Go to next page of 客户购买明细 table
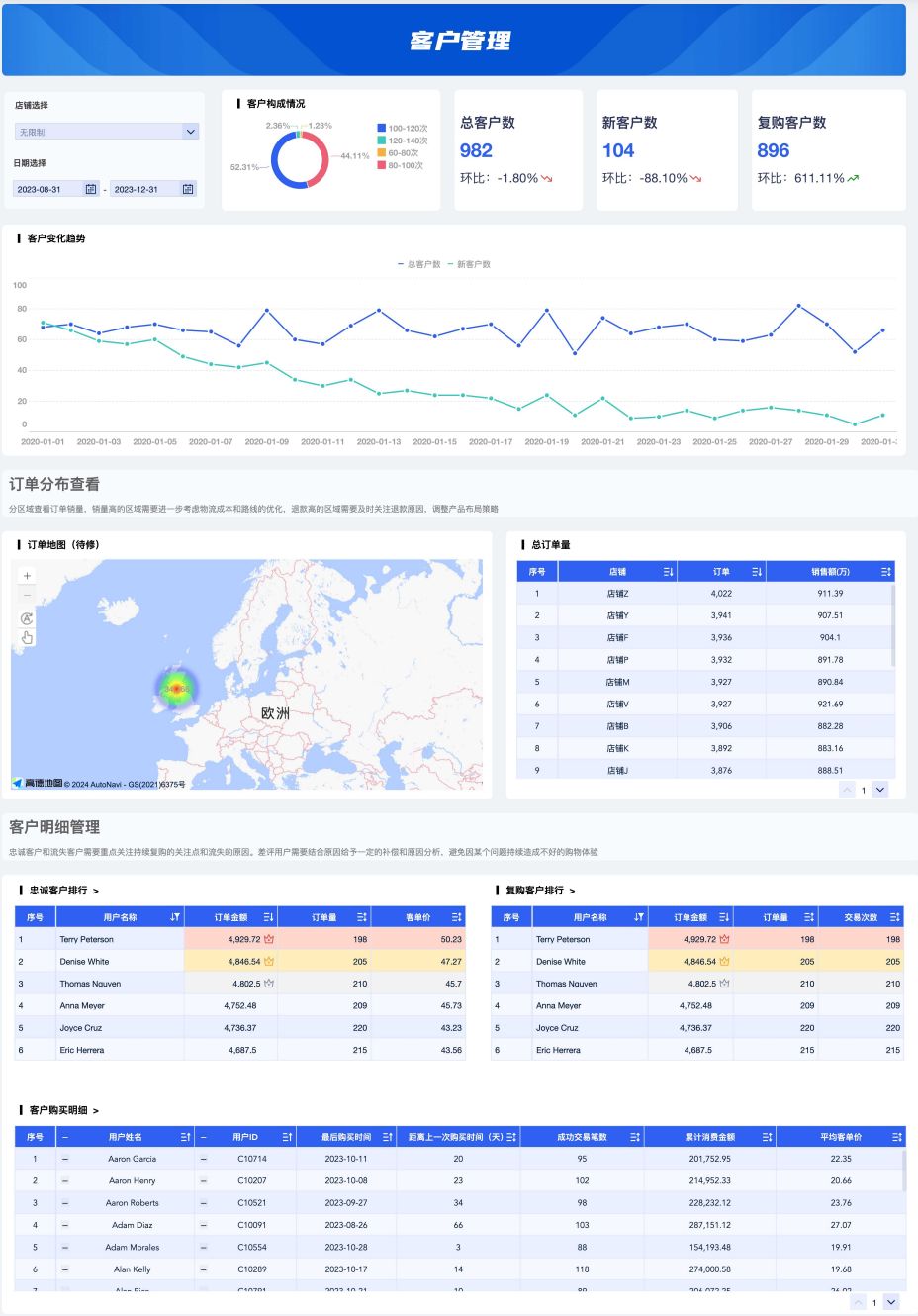 (891, 1302)
